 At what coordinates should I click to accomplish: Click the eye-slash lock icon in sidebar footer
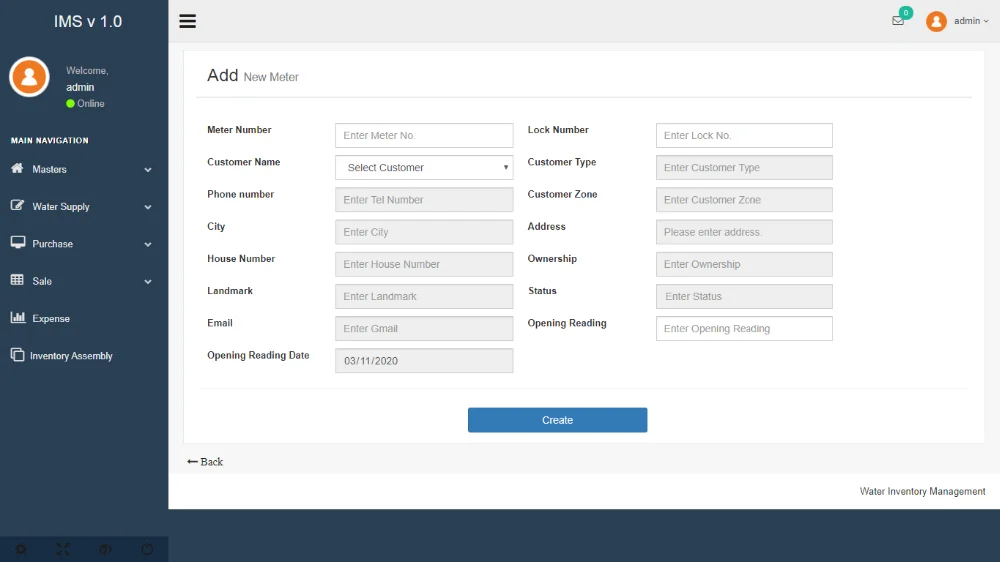click(x=105, y=549)
